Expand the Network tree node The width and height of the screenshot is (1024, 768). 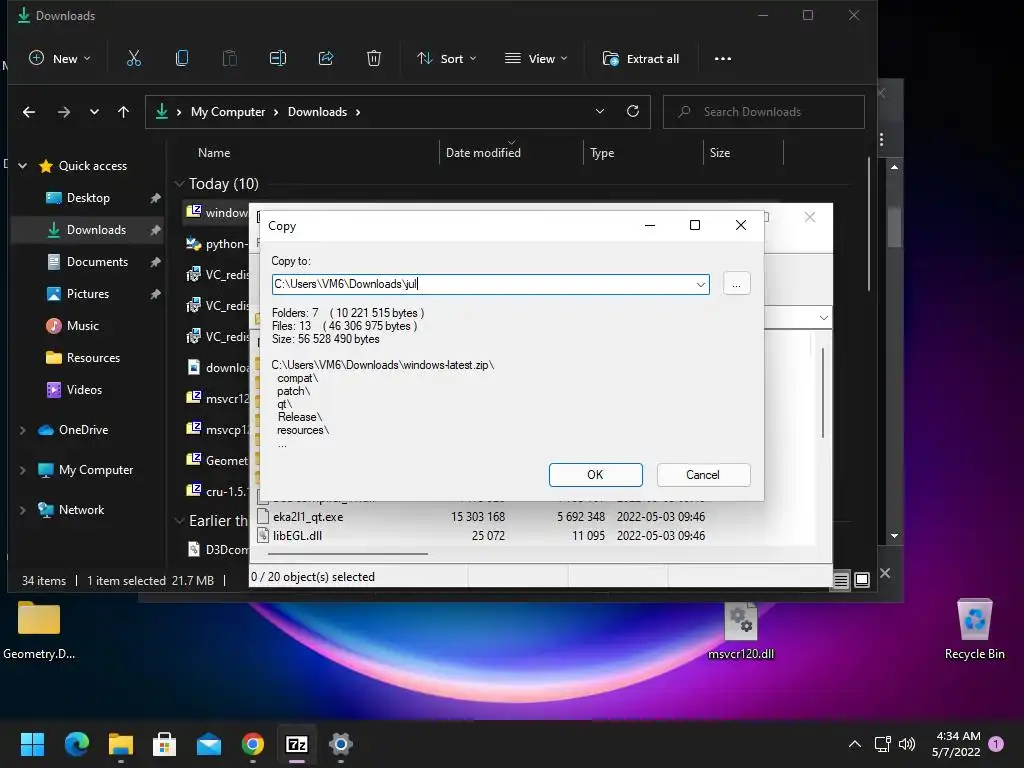click(23, 510)
